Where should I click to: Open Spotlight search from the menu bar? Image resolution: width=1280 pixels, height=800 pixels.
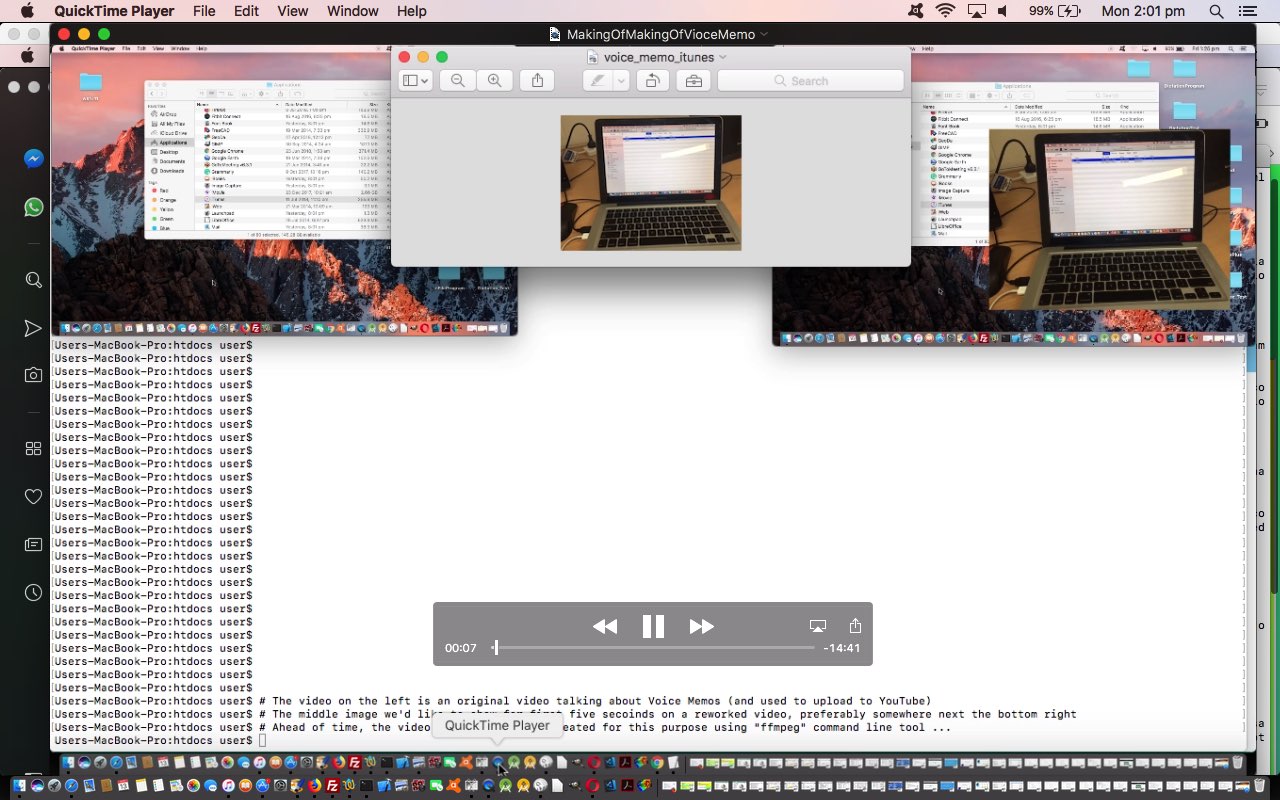pyautogui.click(x=1216, y=11)
